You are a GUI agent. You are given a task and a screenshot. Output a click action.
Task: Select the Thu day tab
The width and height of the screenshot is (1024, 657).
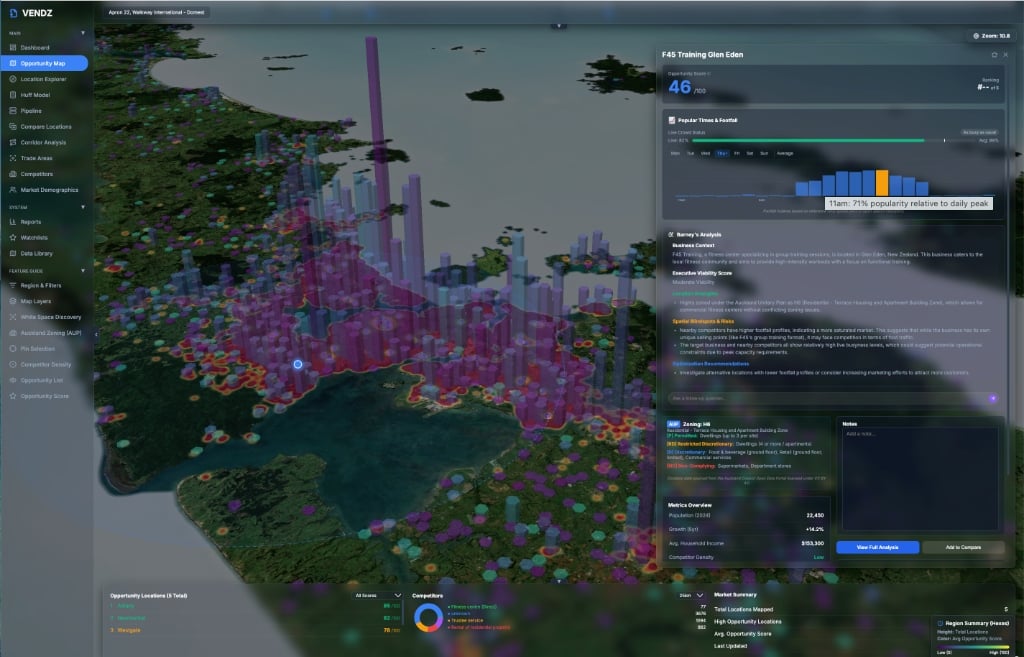click(x=722, y=153)
